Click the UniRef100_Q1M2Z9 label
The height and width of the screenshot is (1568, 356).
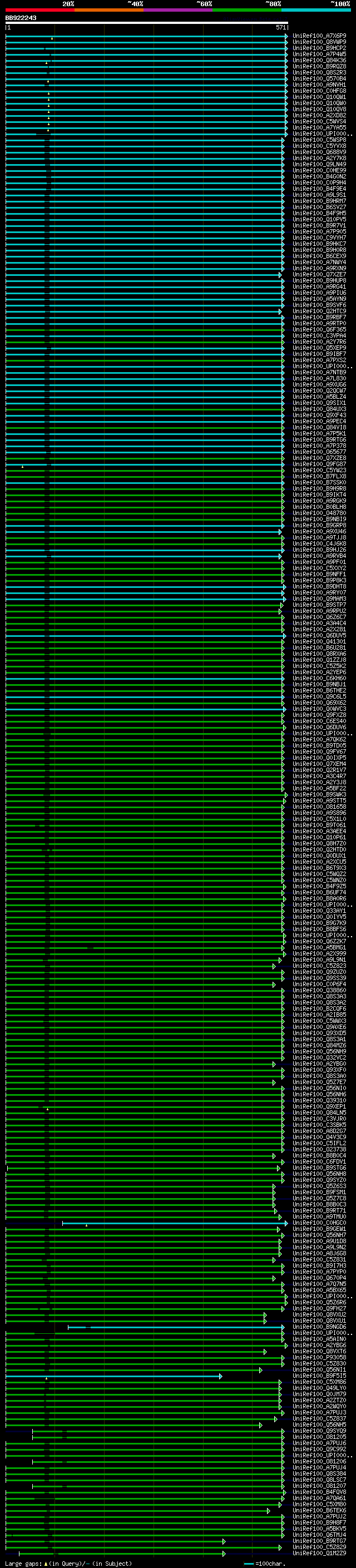[x=319, y=1554]
